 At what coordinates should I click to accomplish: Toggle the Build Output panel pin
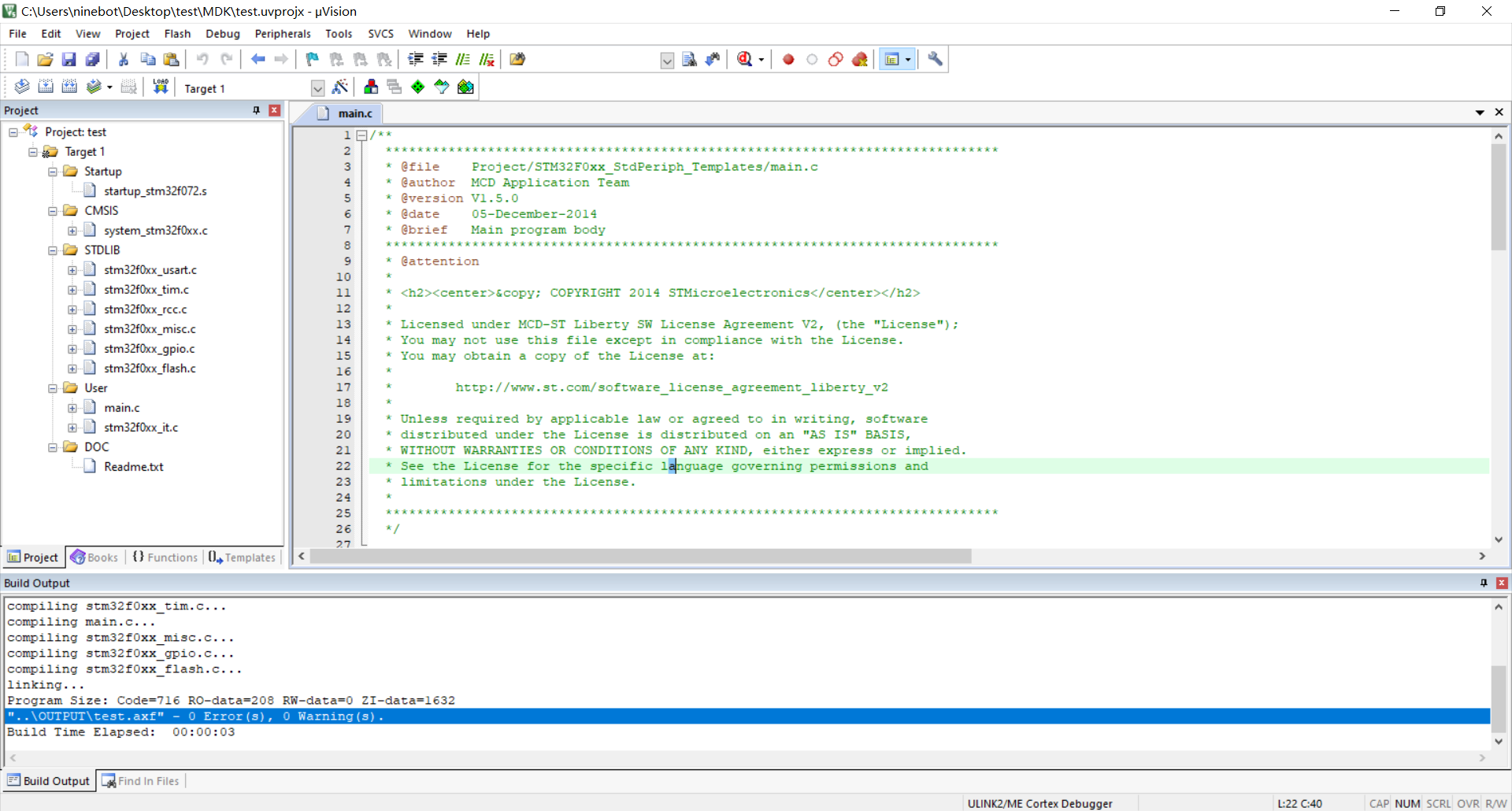pos(1484,583)
